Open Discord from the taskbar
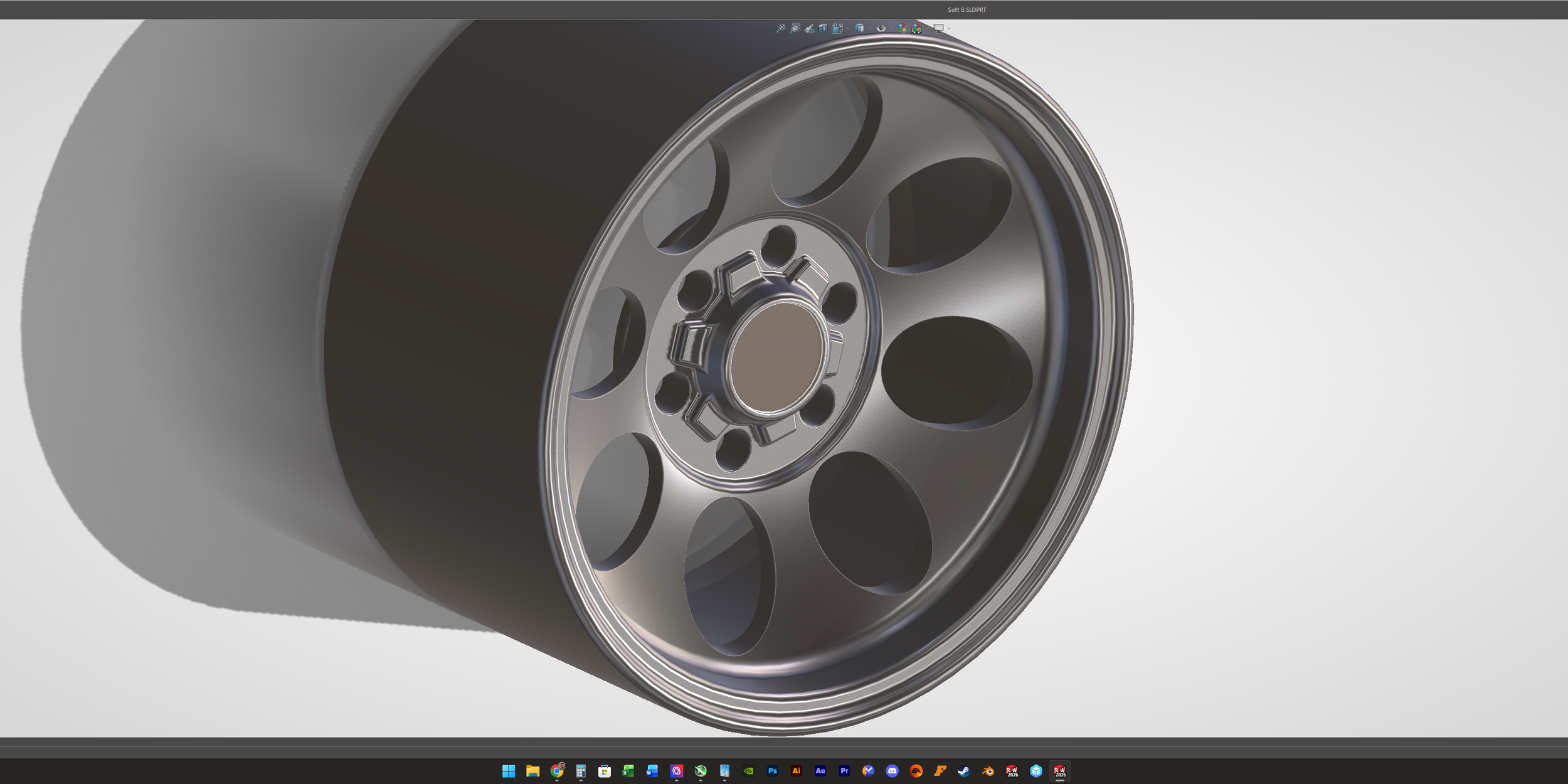Viewport: 1568px width, 784px height. point(893,771)
